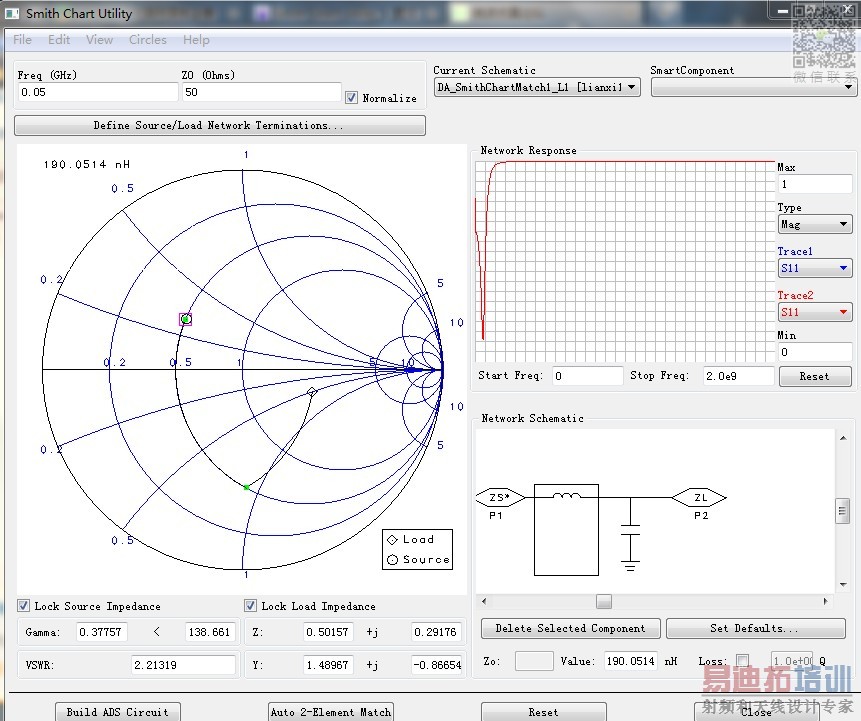
Task: Click the Freq (GHz) input field
Action: point(97,92)
